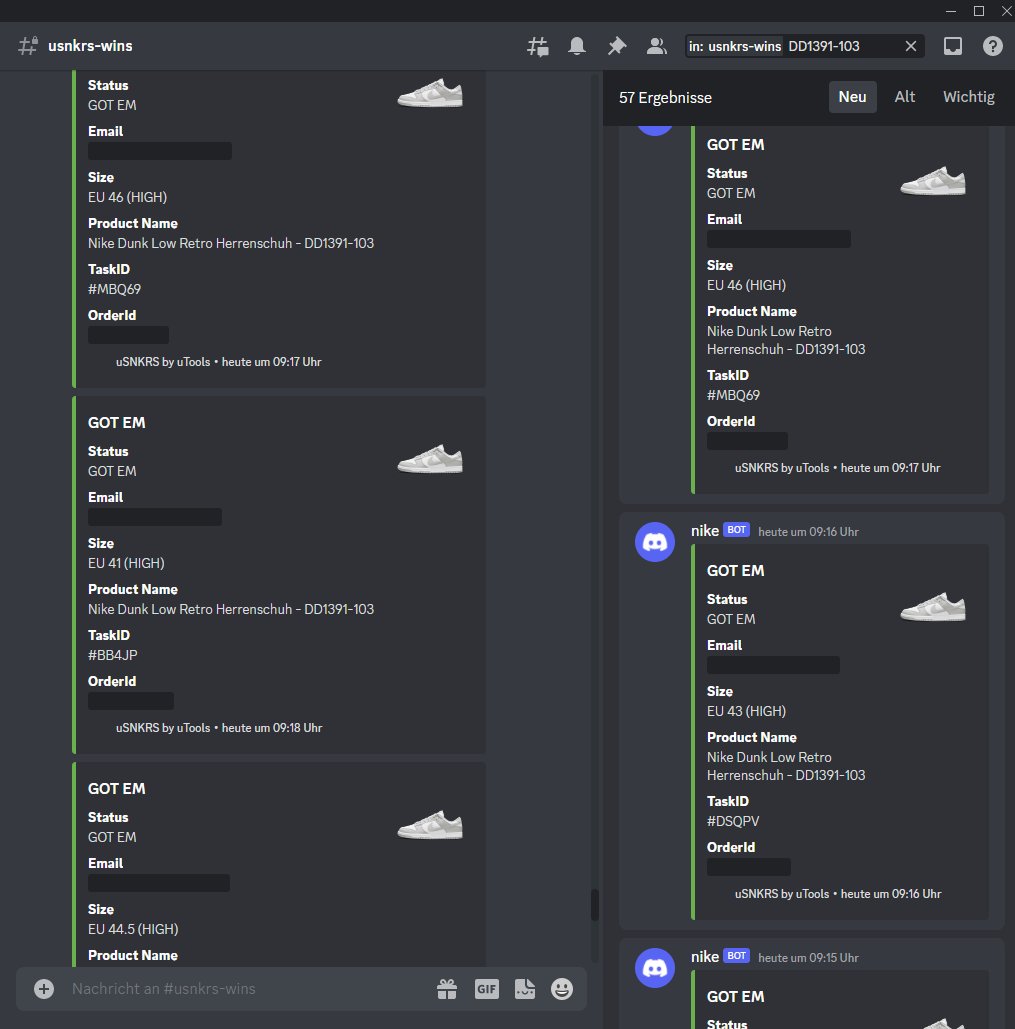
Task: Open sneaker thumbnail in EU 44.5 chat embed
Action: (430, 826)
